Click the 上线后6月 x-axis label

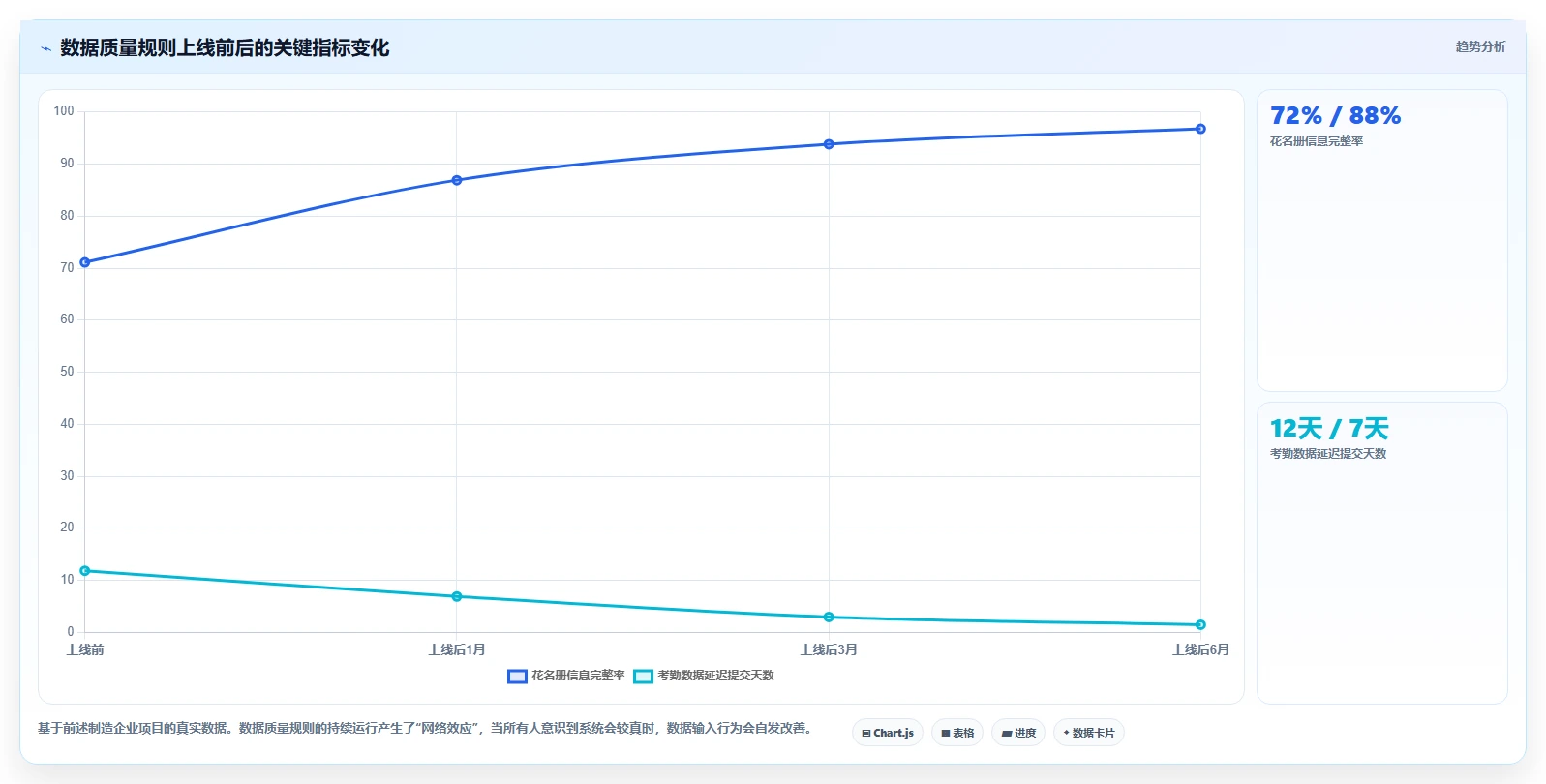[1200, 649]
